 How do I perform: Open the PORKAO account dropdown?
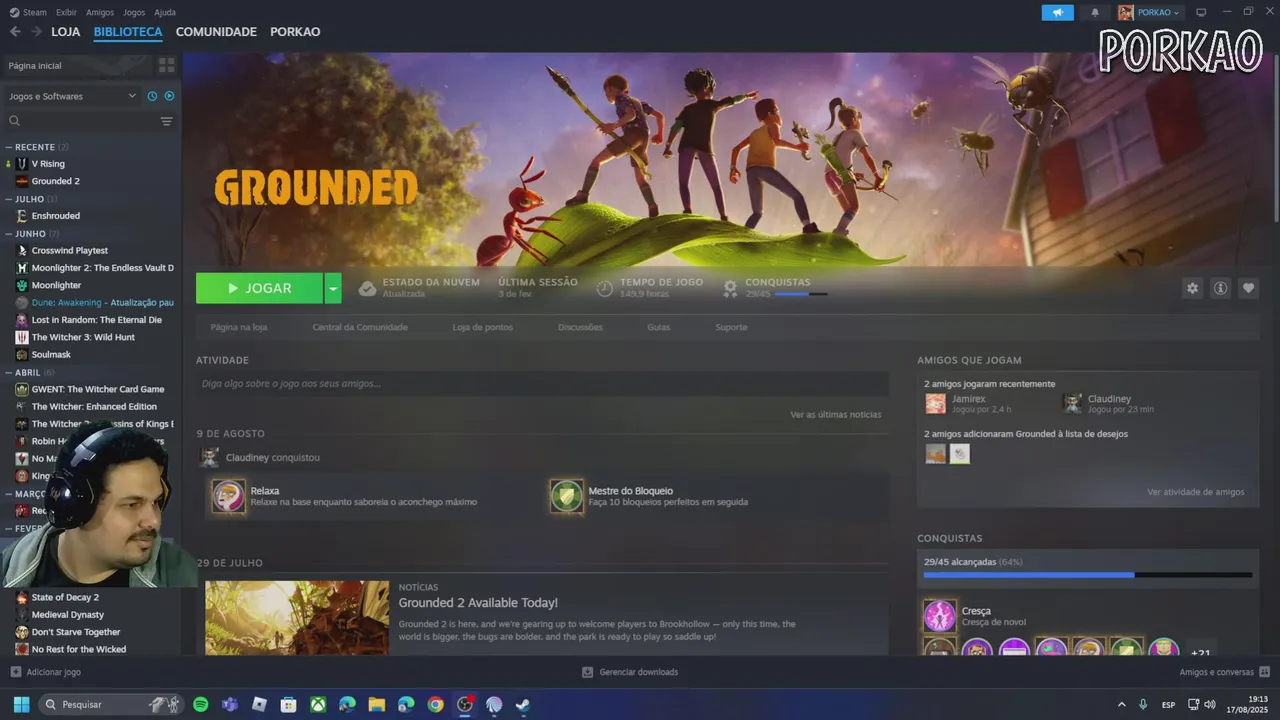click(x=1149, y=12)
